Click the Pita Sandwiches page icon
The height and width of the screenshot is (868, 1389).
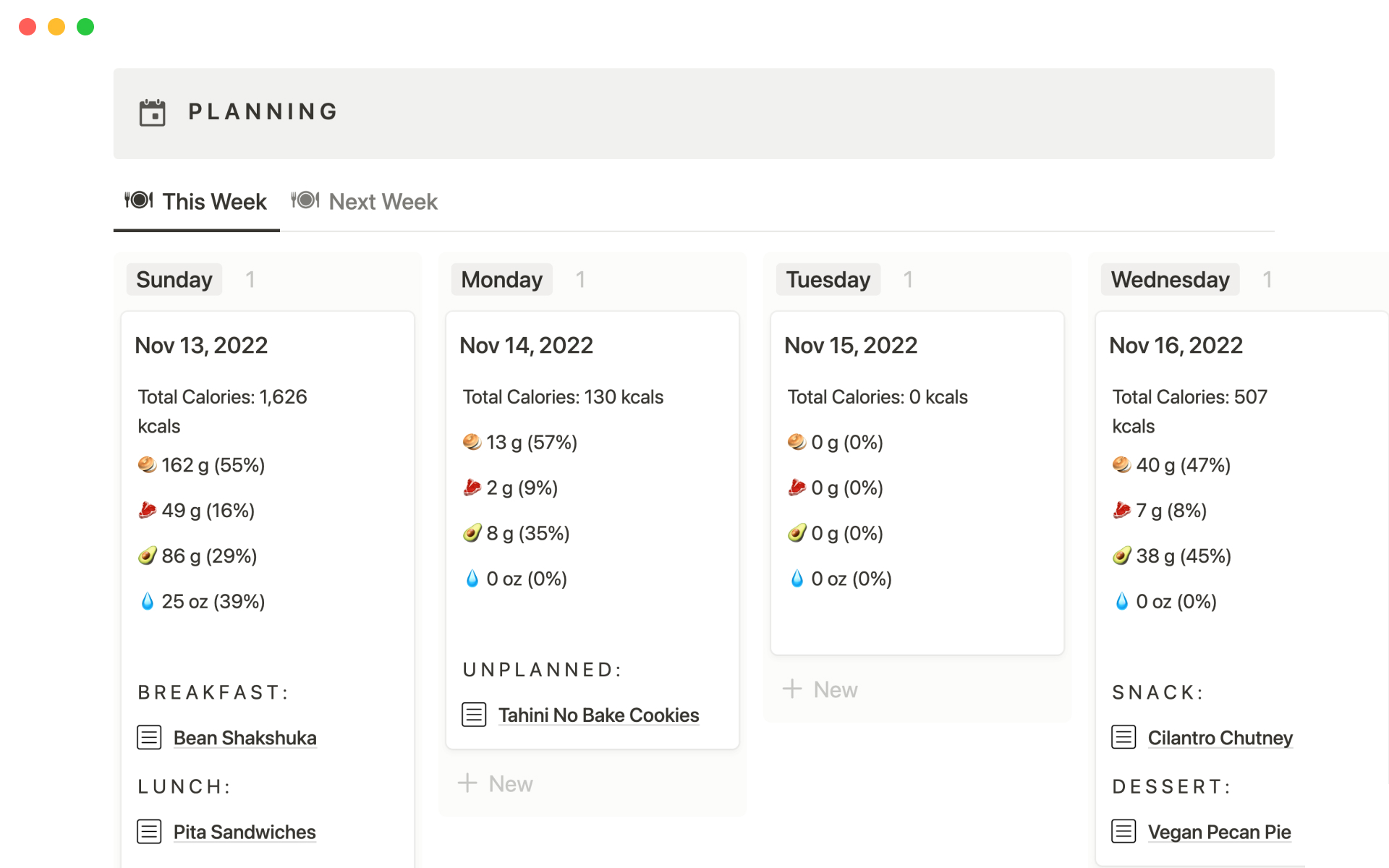149,831
